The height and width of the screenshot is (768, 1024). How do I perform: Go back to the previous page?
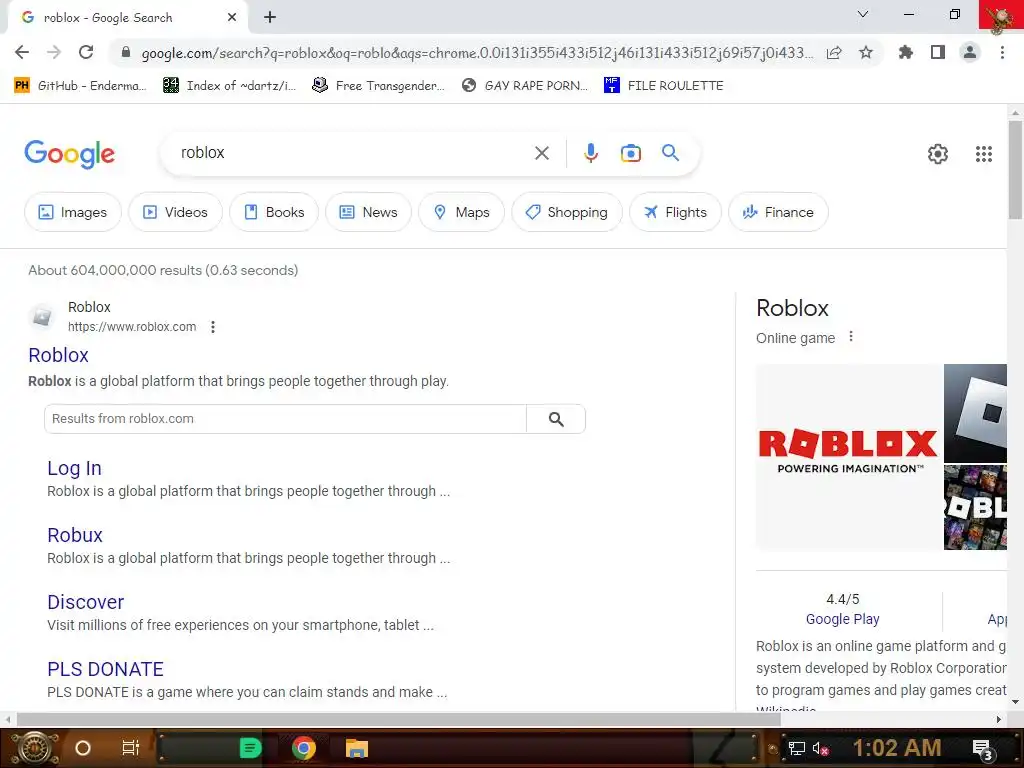pyautogui.click(x=22, y=52)
